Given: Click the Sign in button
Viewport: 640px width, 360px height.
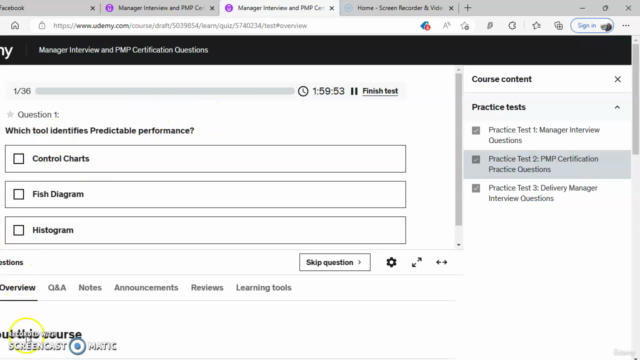Looking at the screenshot, I should (x=592, y=25).
